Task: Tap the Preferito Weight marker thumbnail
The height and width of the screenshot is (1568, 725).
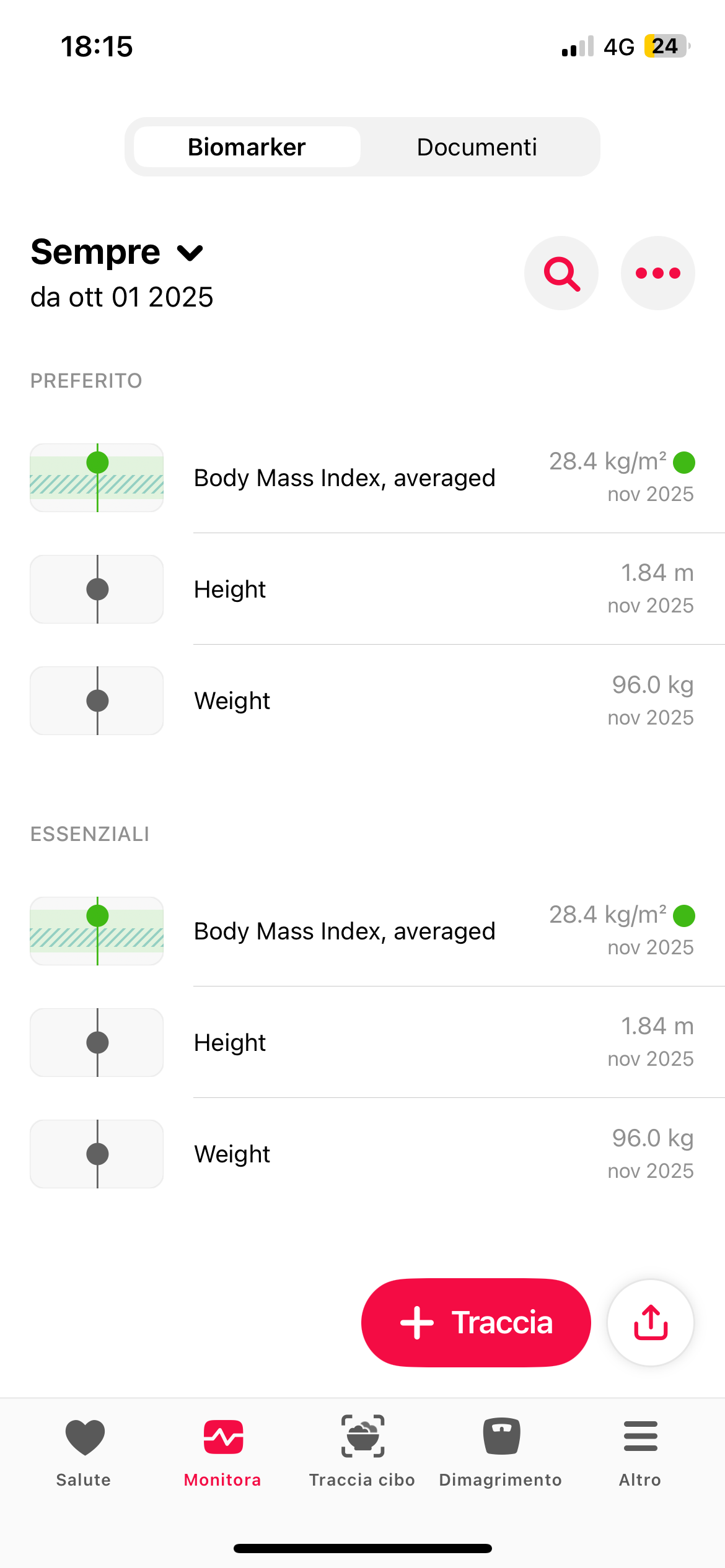Action: [x=97, y=700]
